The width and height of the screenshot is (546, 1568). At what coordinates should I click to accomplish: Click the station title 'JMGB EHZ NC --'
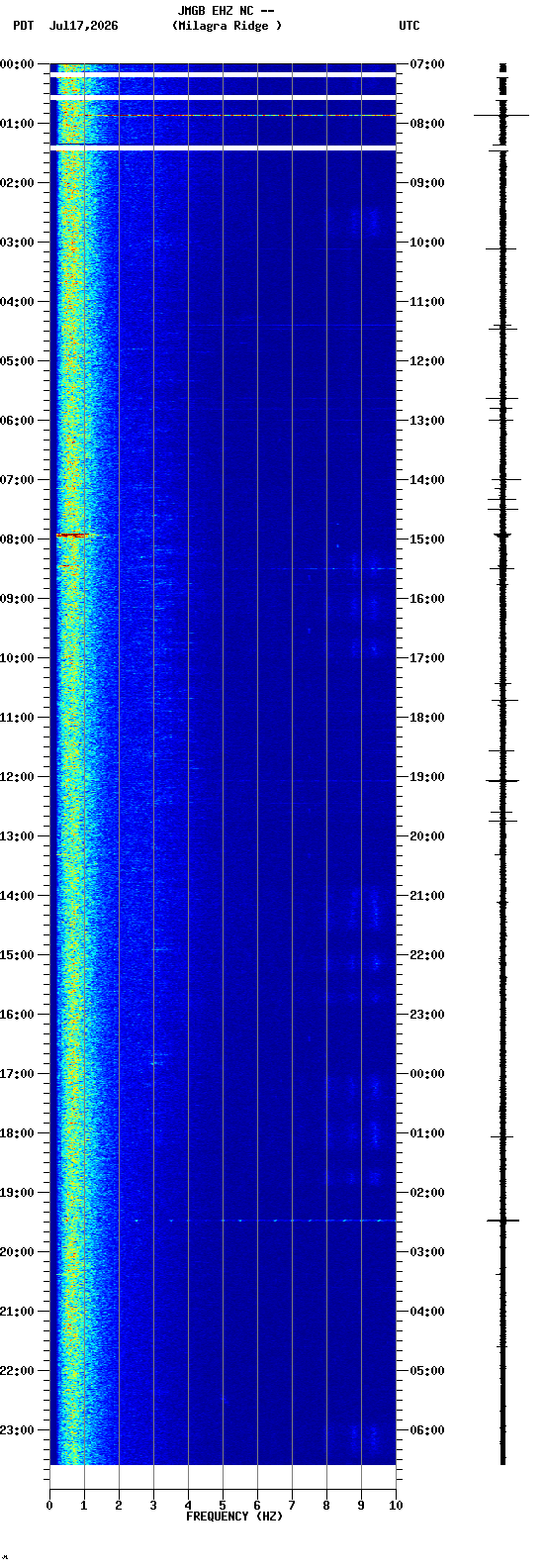coord(226,11)
